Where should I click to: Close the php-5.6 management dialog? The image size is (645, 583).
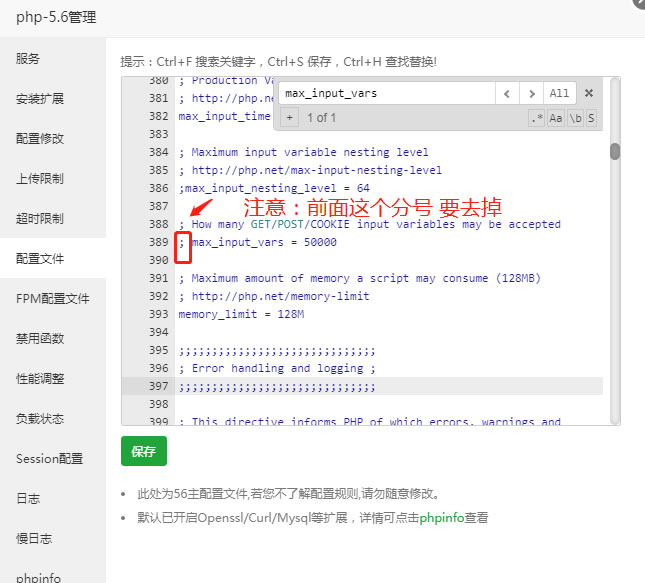[639, 3]
